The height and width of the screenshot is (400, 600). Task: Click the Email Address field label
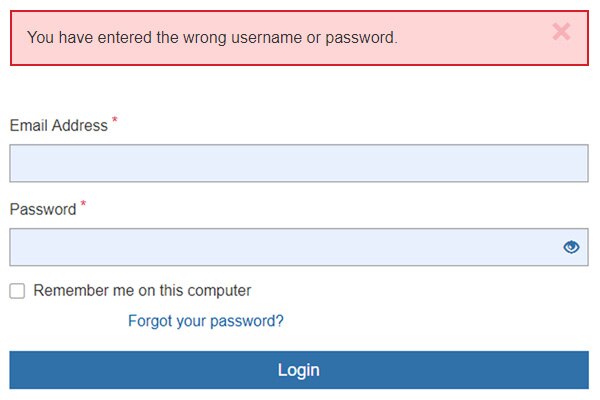58,126
